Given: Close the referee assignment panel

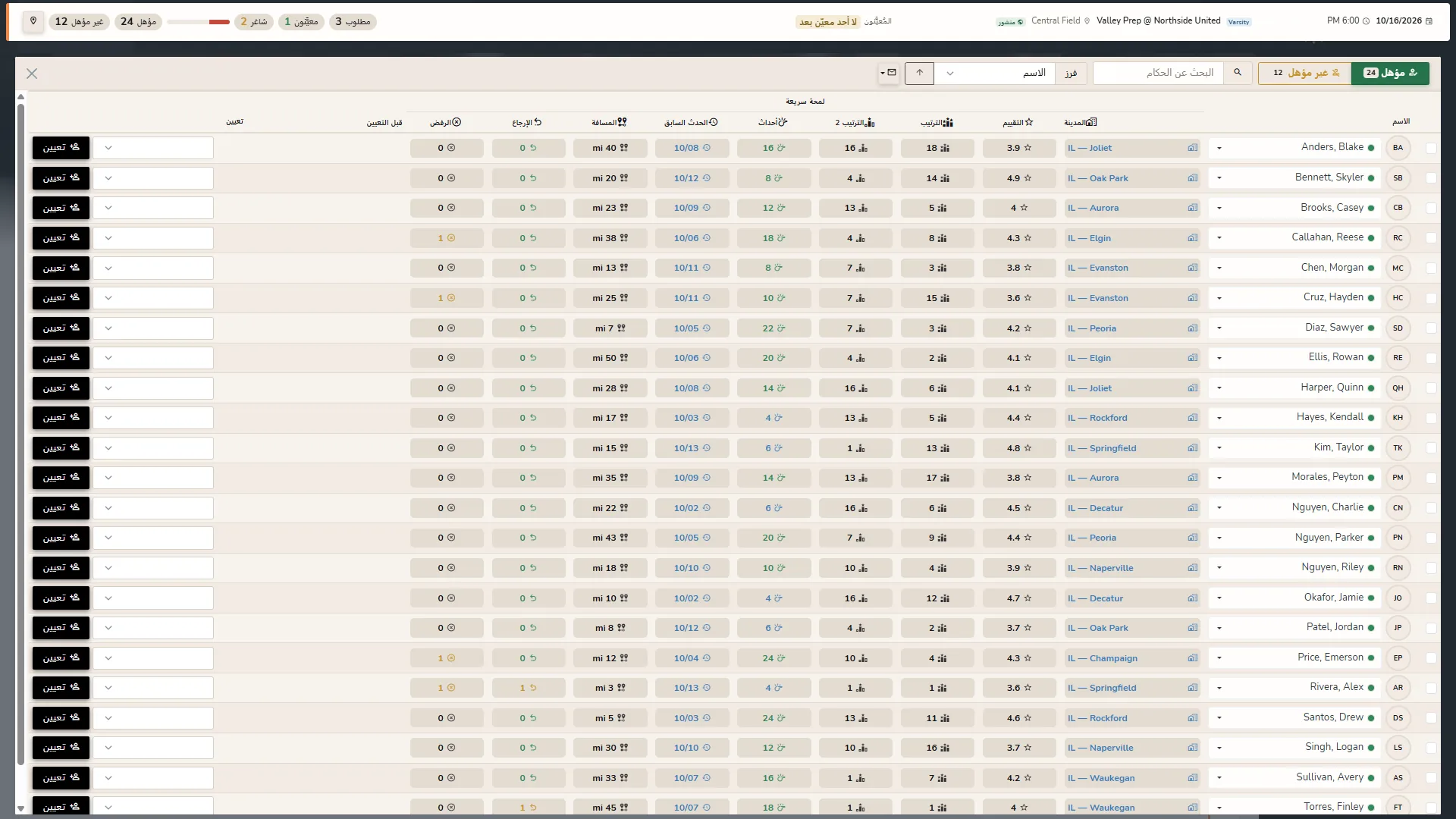Looking at the screenshot, I should point(32,74).
